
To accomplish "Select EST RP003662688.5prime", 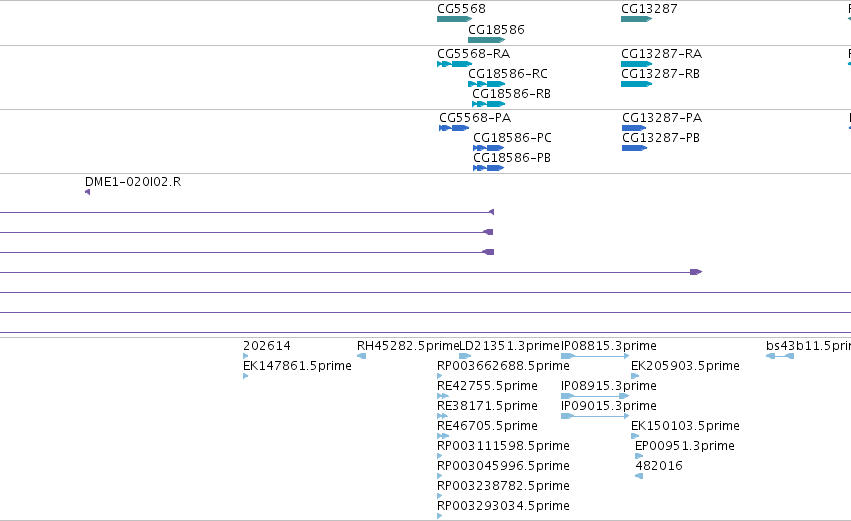I will (503, 366).
